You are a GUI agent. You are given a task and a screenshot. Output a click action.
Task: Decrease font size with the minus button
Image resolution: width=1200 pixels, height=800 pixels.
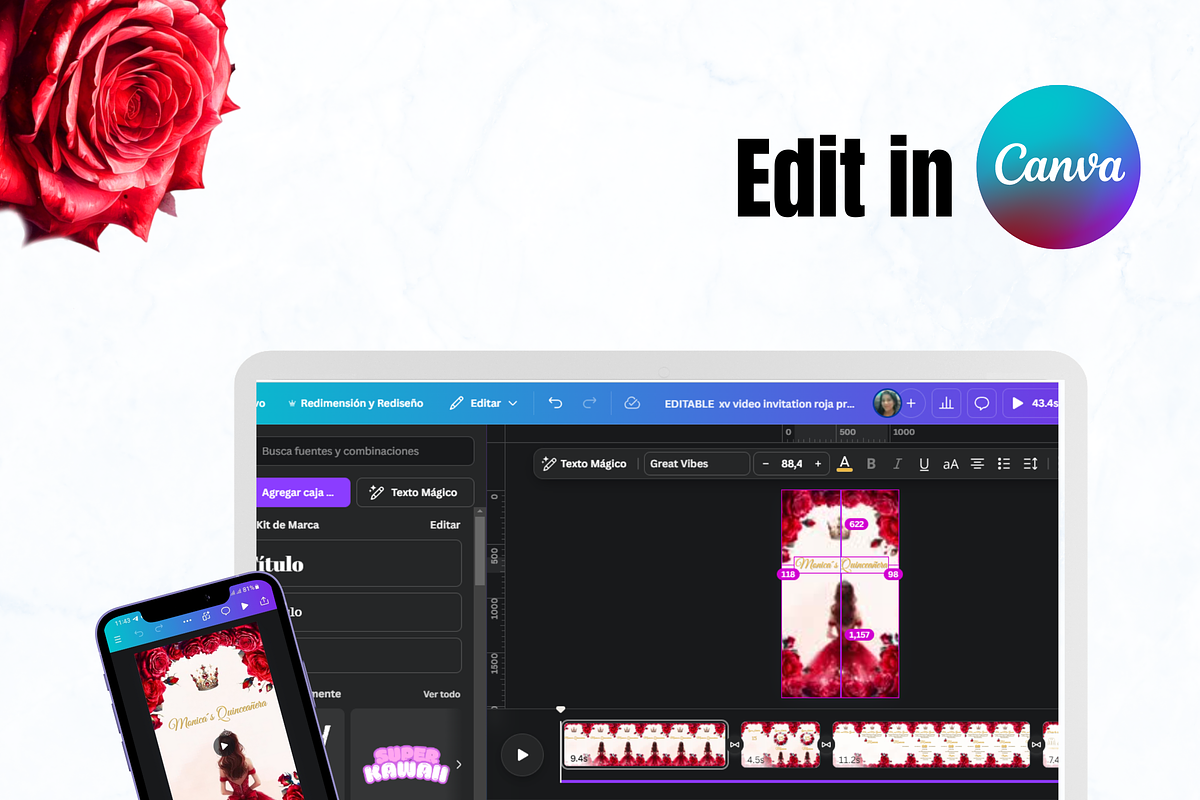[766, 463]
